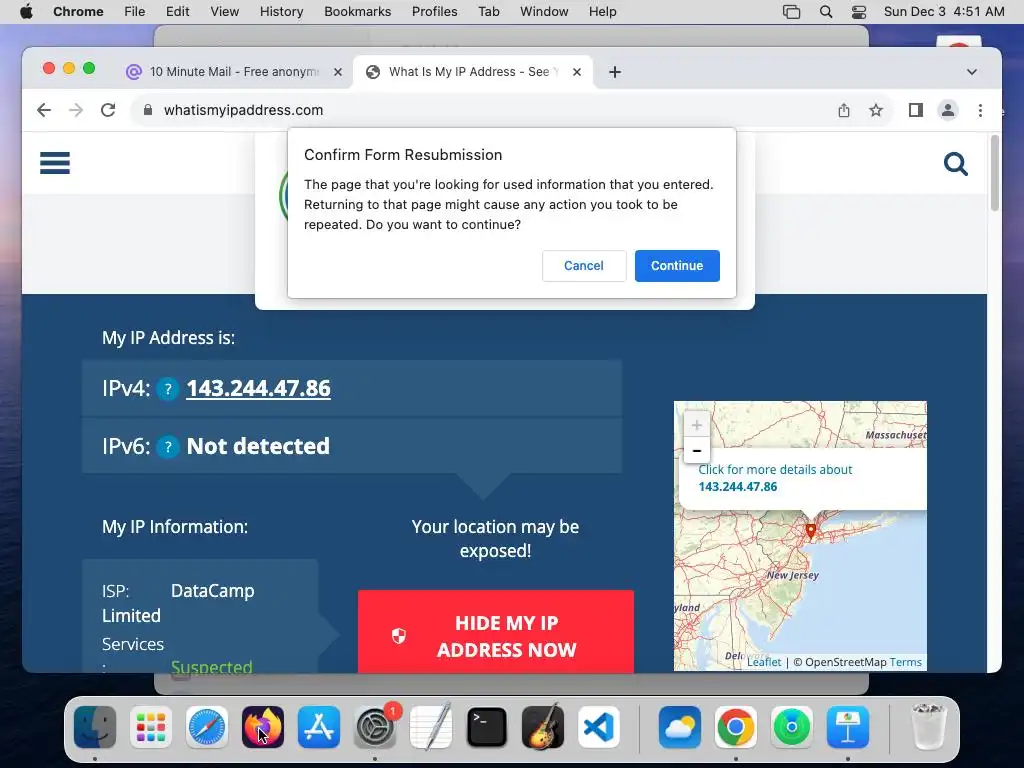This screenshot has width=1024, height=768.
Task: Open the History menu
Action: (x=281, y=12)
